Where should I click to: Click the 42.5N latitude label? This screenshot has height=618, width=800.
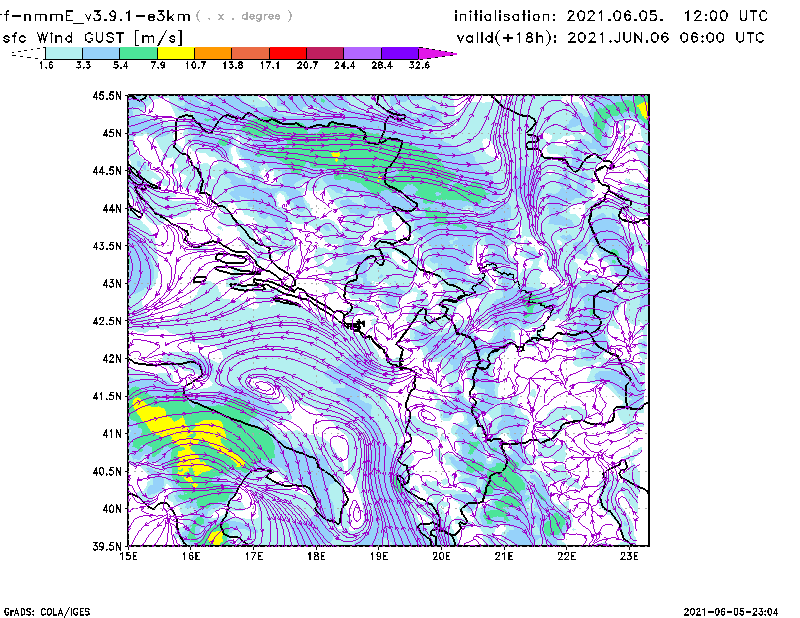pos(108,321)
